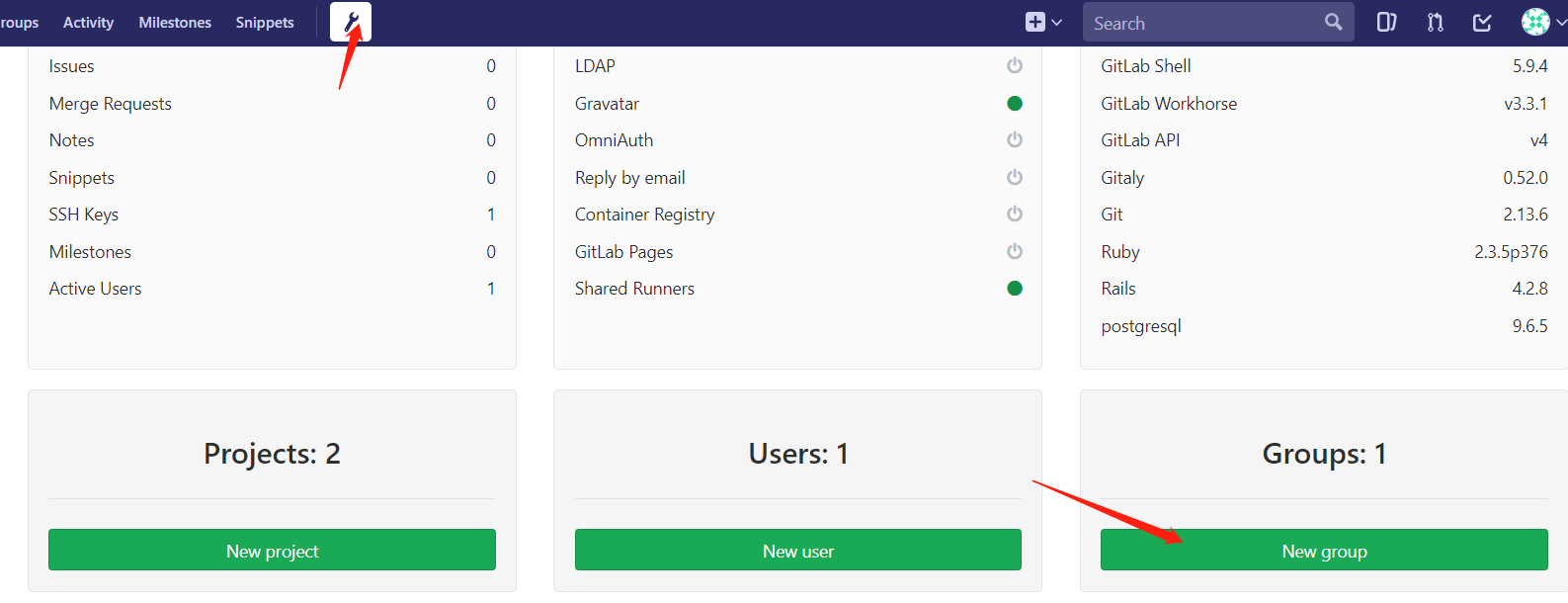This screenshot has width=1568, height=603.
Task: Click Shared Runners green status dot
Action: tap(1015, 288)
